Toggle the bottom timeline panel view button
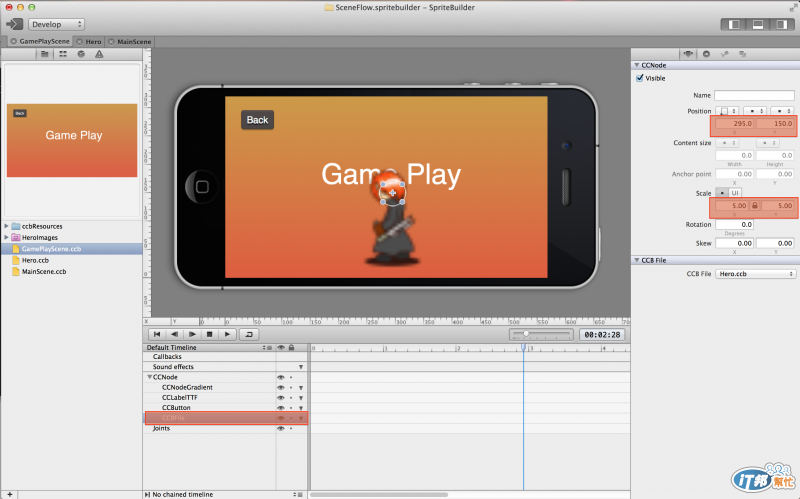 click(758, 24)
